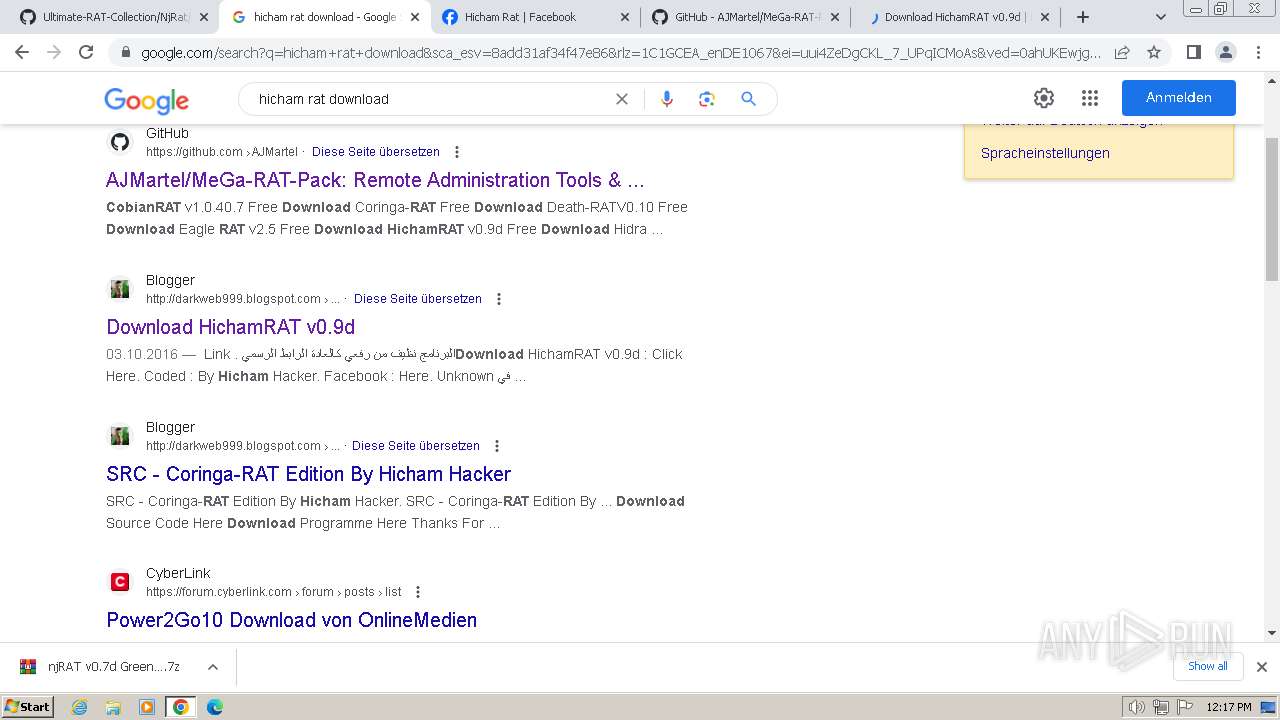Viewport: 1280px width, 720px height.
Task: Open more options for Download HichamRAT result
Action: tap(499, 299)
